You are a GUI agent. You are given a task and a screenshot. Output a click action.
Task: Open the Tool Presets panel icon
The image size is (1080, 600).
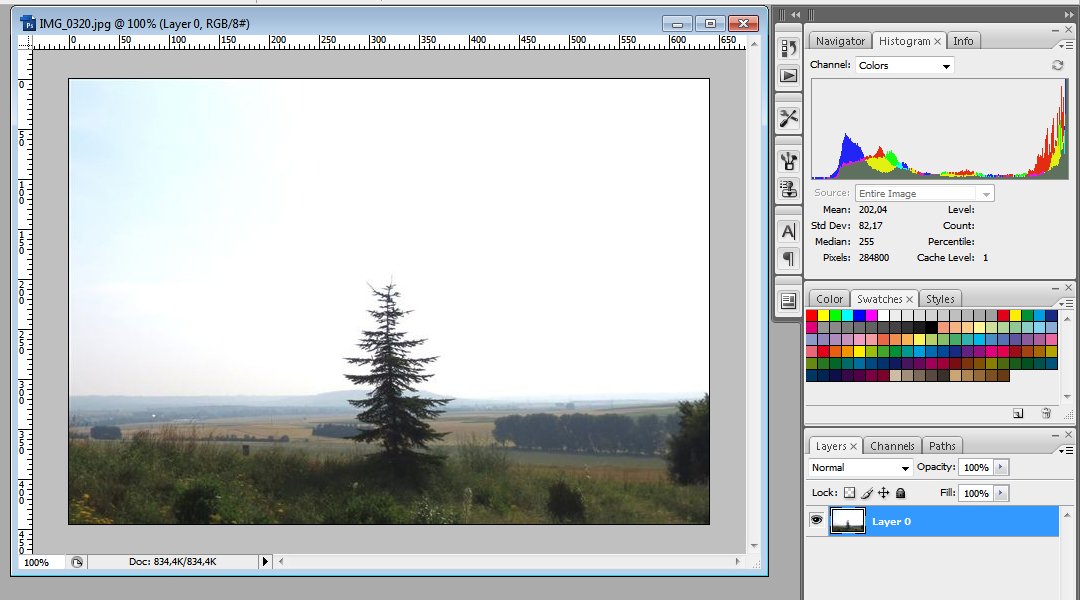point(788,118)
